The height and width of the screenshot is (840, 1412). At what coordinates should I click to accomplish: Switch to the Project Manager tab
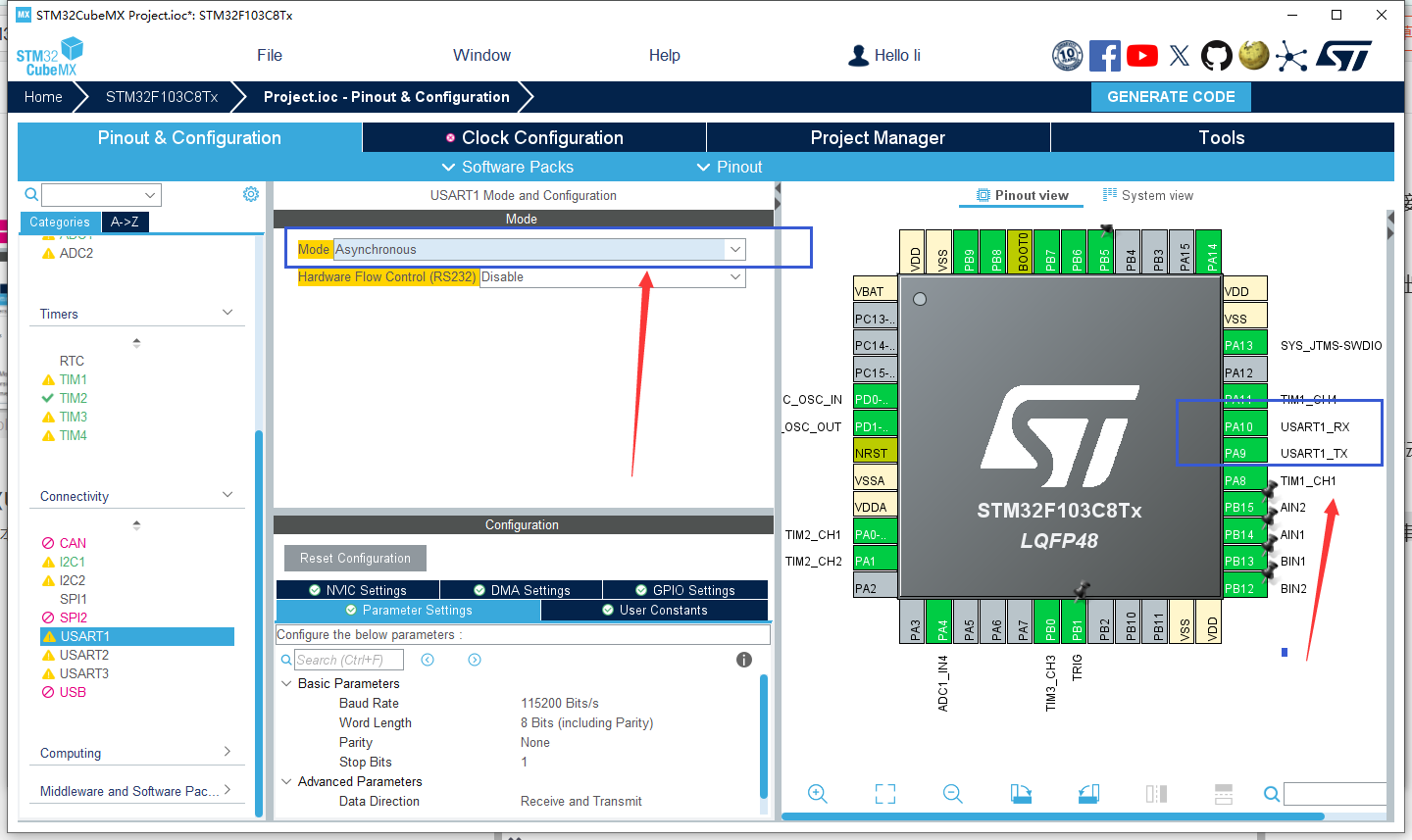[879, 137]
